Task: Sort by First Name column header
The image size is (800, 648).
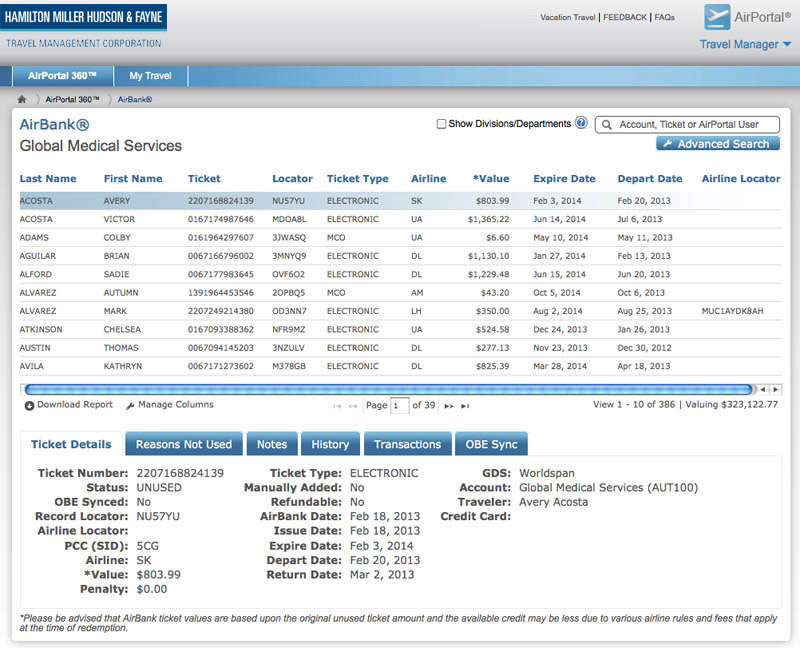Action: click(133, 179)
